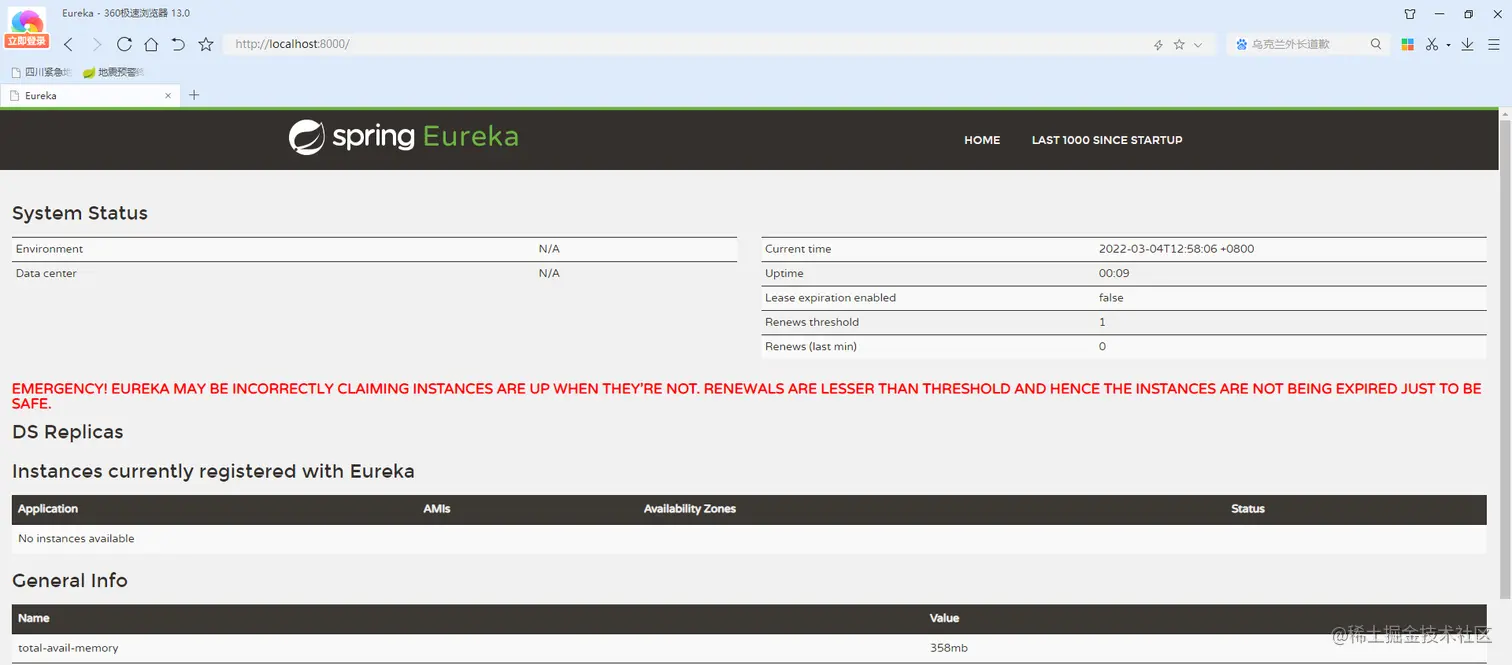Open the downloads arrow icon
The height and width of the screenshot is (665, 1512).
[1467, 44]
